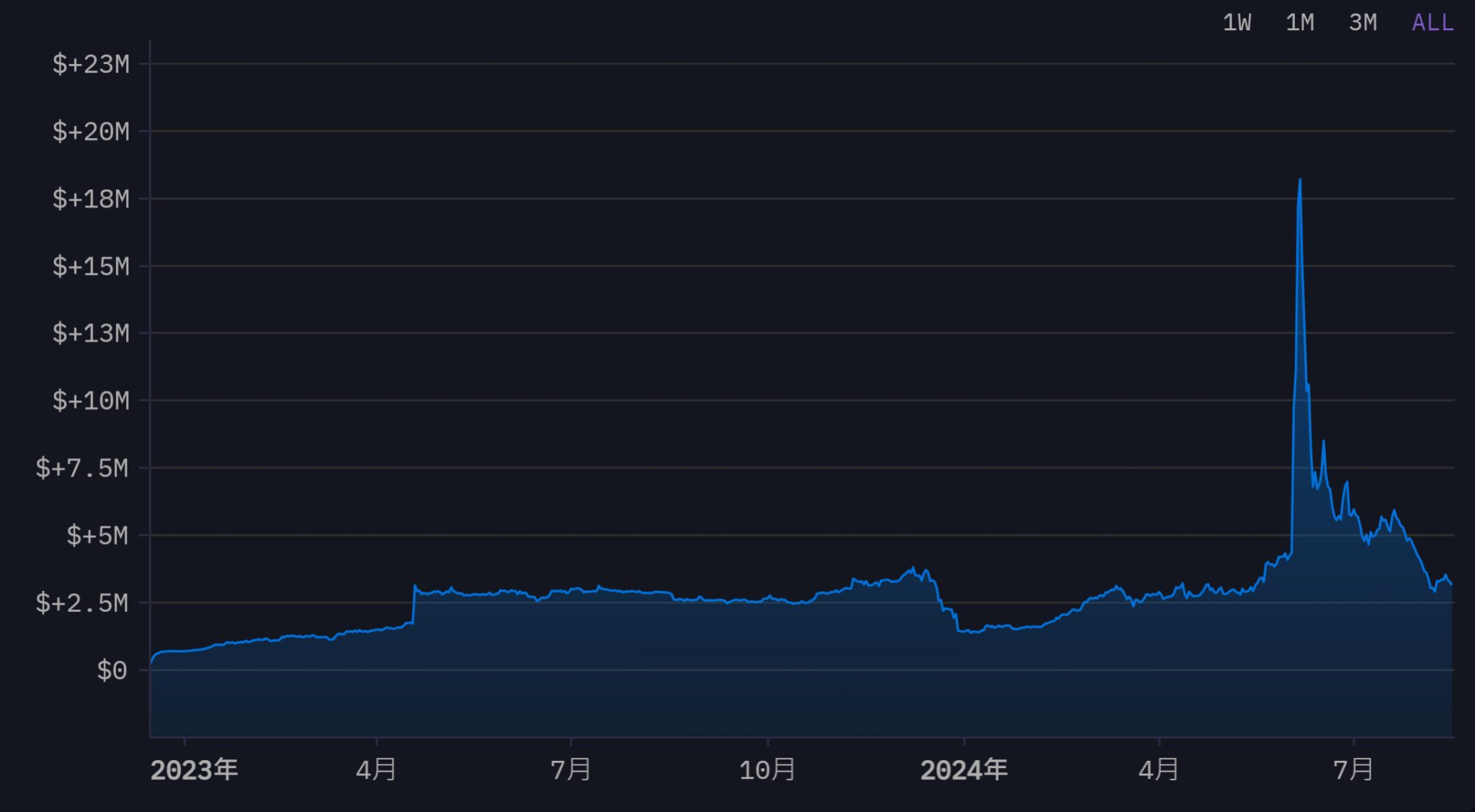
Task: Click the $+18M y-axis label
Action: point(91,199)
